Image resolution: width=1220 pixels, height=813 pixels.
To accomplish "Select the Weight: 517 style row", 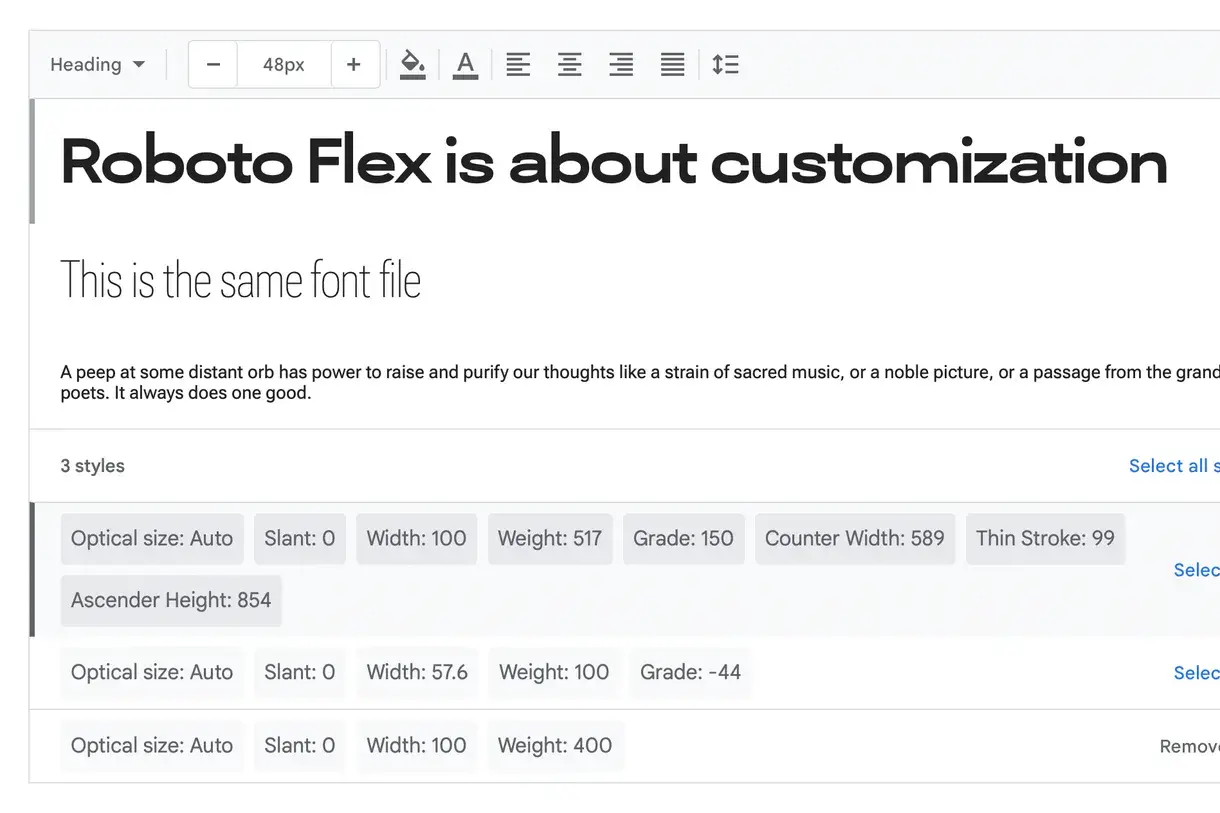I will point(1196,570).
